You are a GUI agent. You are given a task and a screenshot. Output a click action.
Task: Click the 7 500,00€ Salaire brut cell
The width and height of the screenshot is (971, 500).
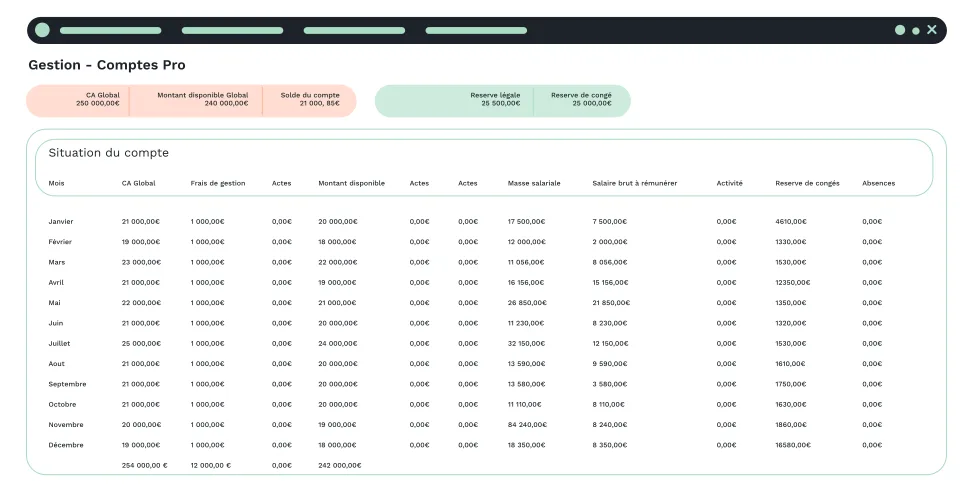pyautogui.click(x=609, y=222)
